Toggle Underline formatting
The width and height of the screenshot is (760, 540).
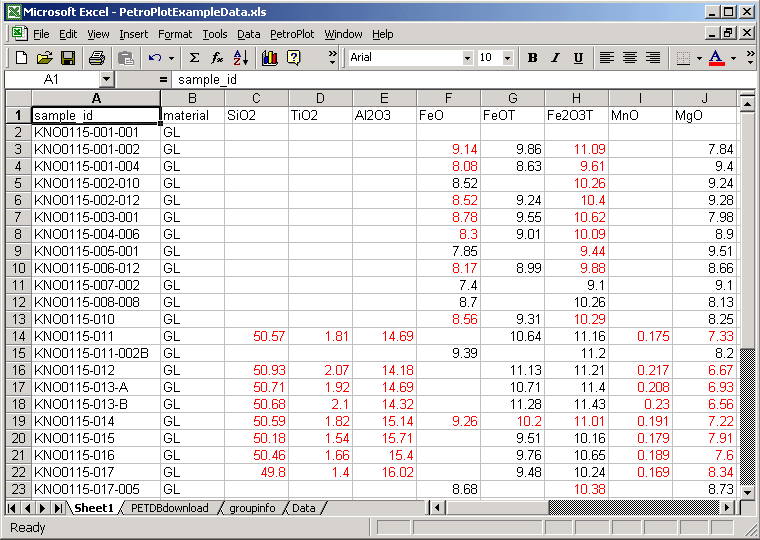pos(578,58)
